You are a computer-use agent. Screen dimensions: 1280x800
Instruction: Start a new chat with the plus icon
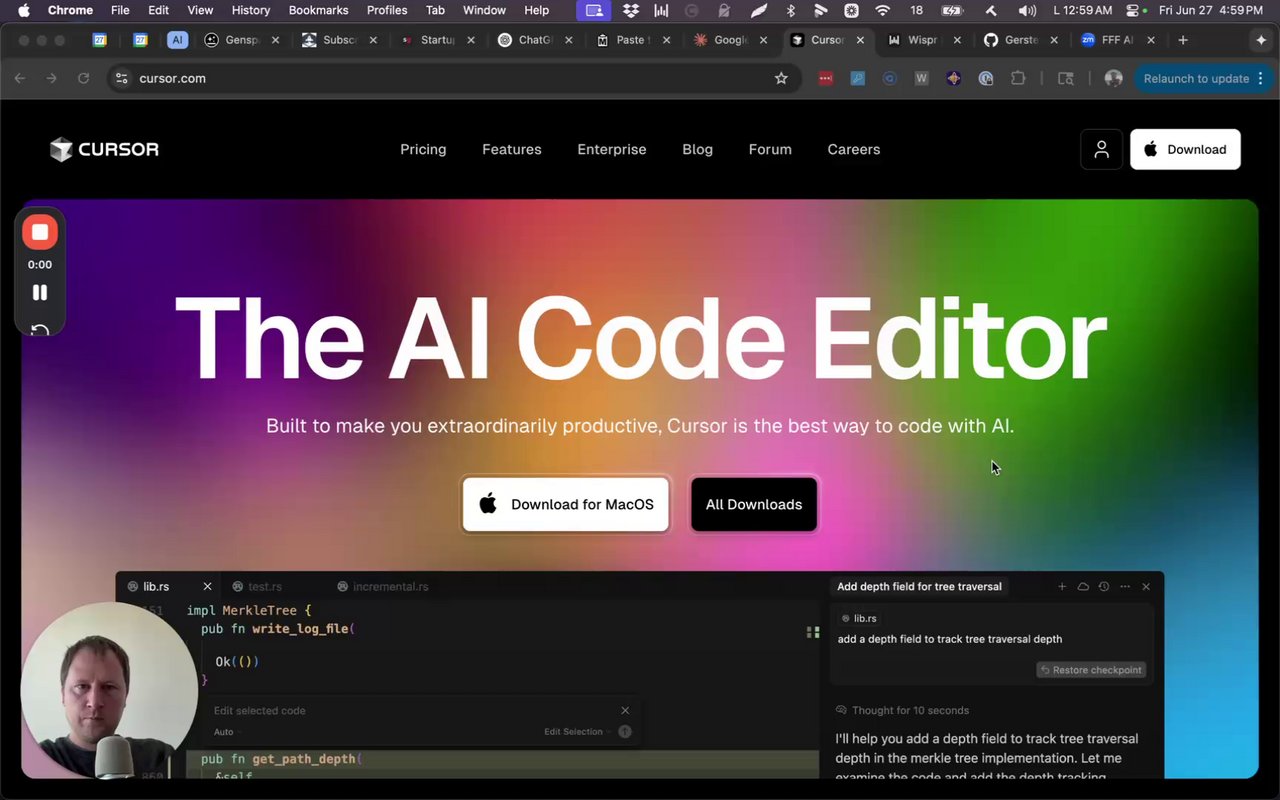pos(1062,586)
